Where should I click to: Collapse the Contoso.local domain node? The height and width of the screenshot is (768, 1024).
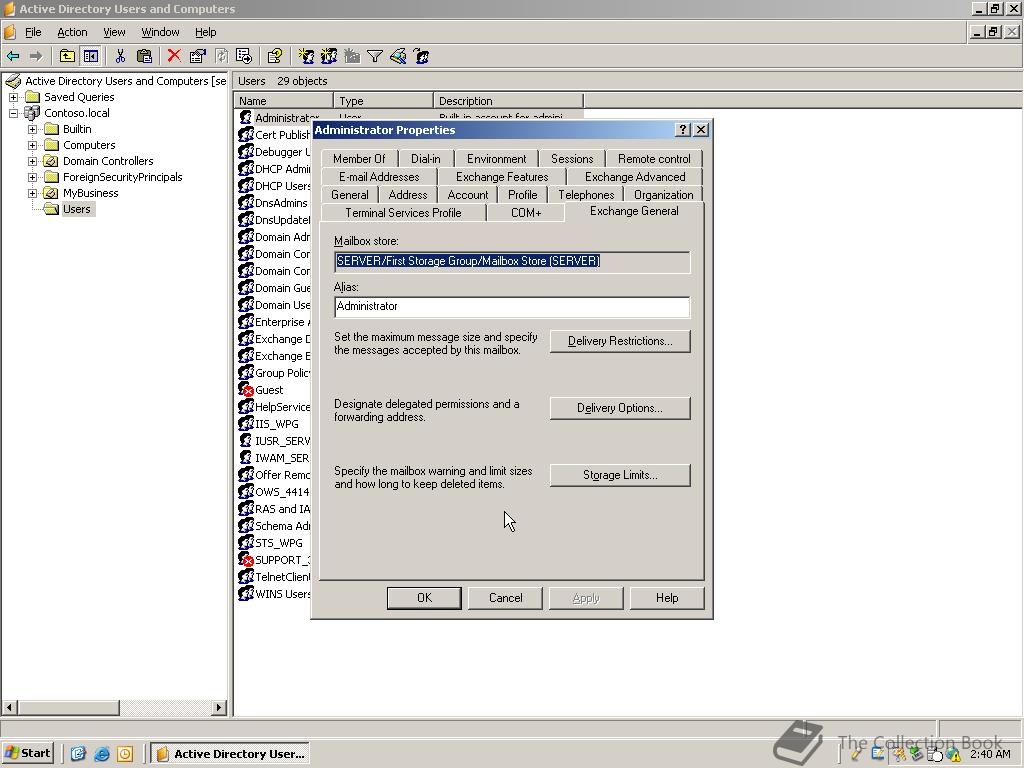[13, 113]
